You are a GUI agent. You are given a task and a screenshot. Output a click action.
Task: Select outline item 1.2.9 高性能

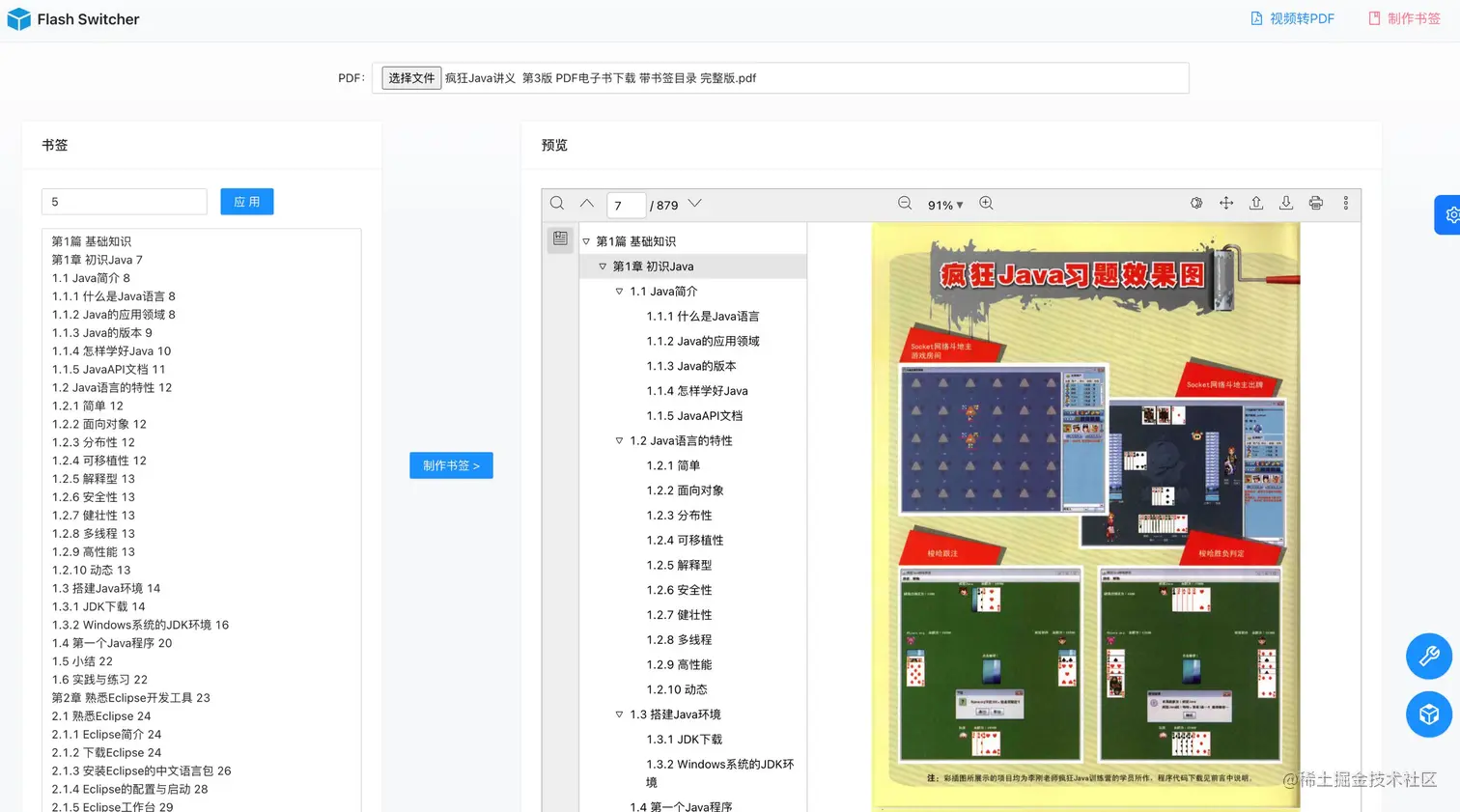pyautogui.click(x=679, y=665)
